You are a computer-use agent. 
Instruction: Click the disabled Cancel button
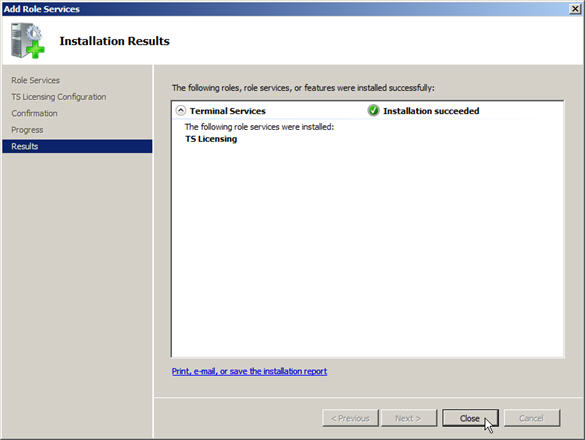532,418
